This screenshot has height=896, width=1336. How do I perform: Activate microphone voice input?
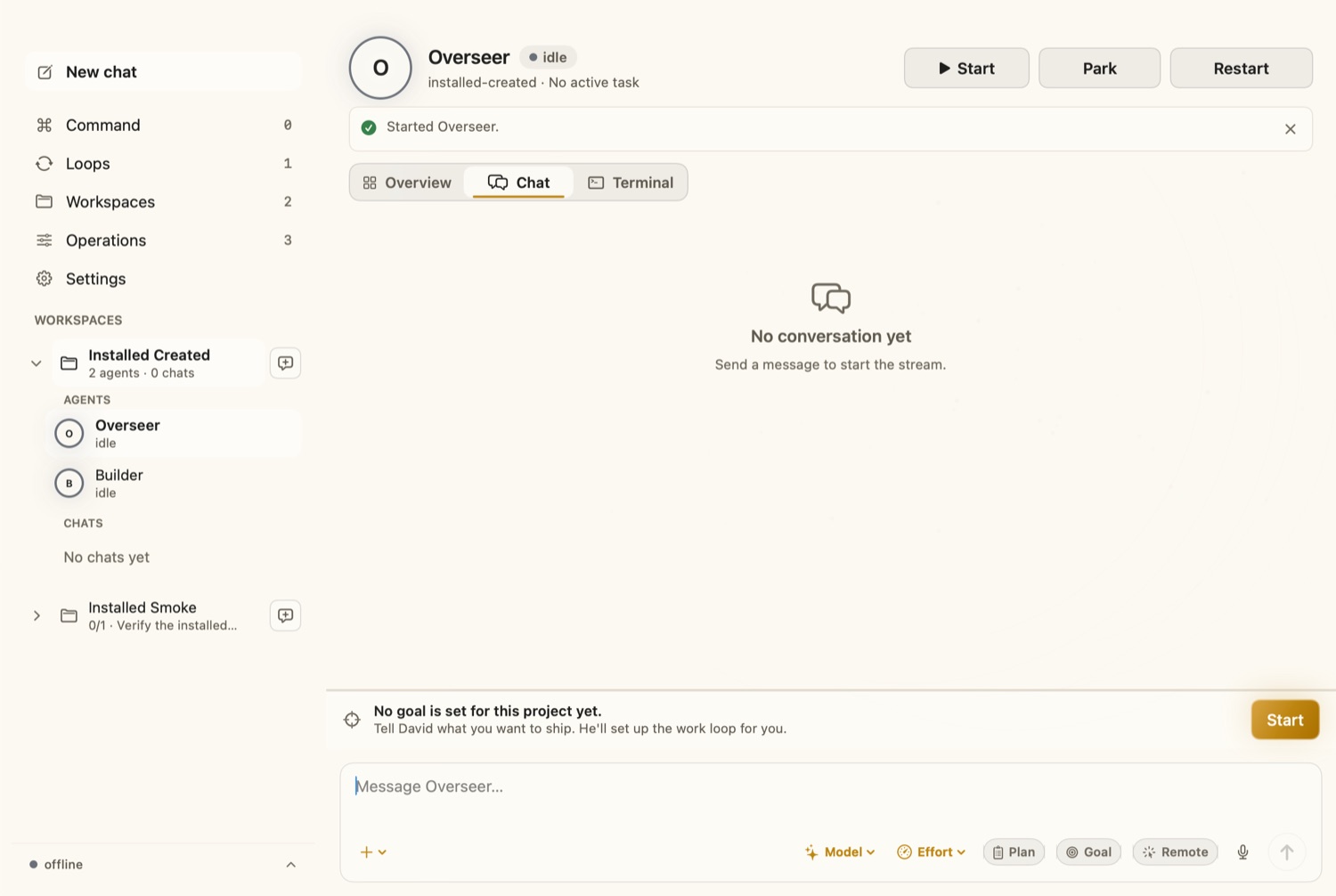pos(1242,852)
